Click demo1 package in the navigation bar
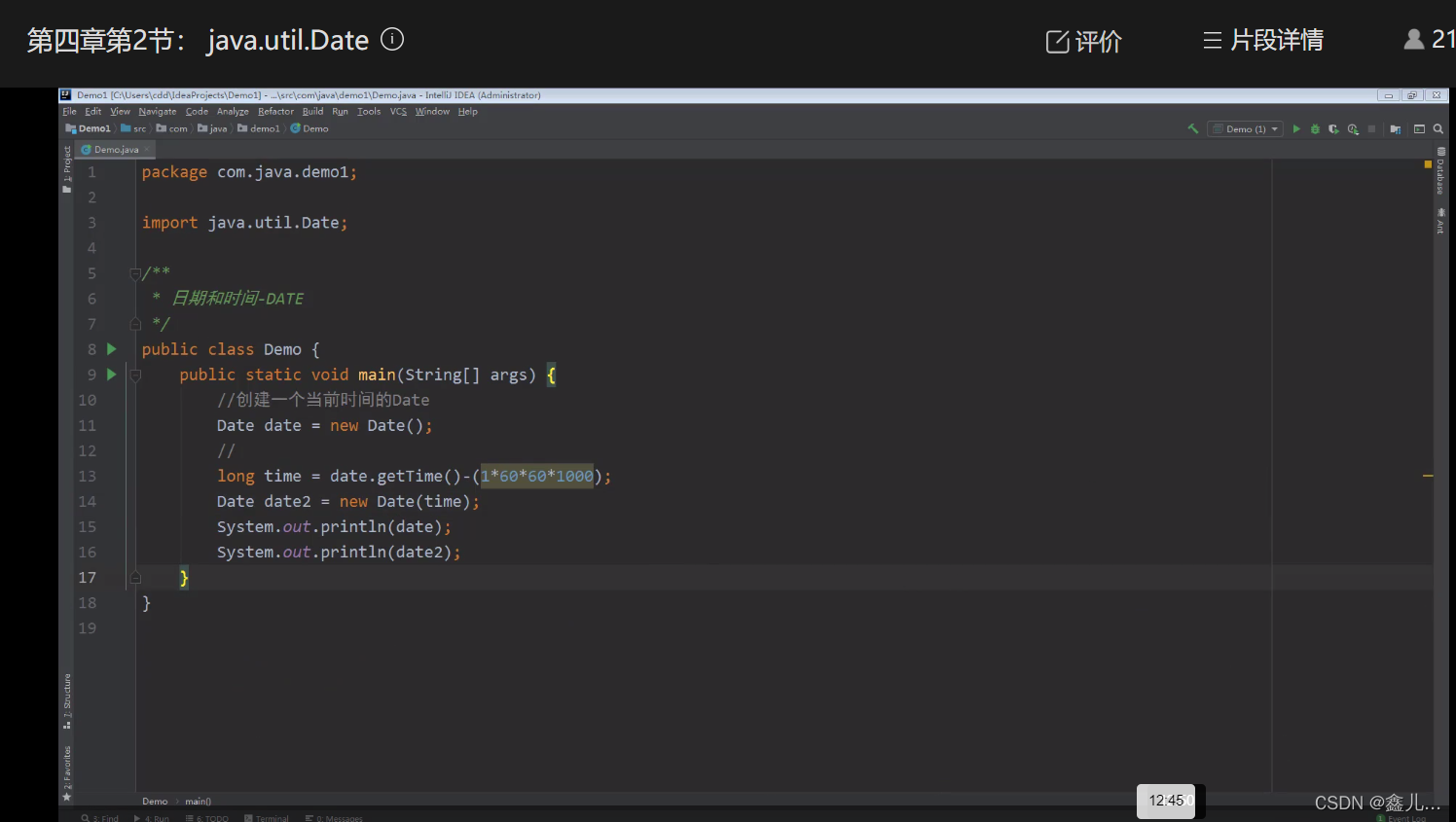Screen dimensions: 1456x822 tap(259, 128)
